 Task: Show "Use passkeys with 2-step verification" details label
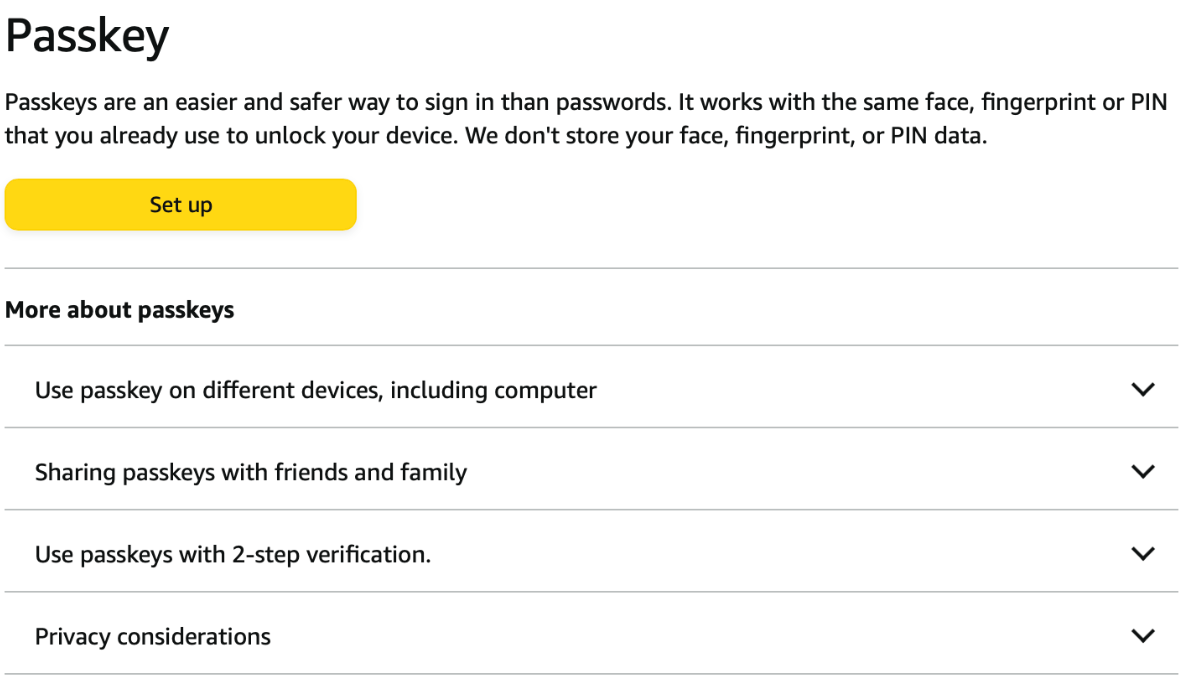(232, 554)
